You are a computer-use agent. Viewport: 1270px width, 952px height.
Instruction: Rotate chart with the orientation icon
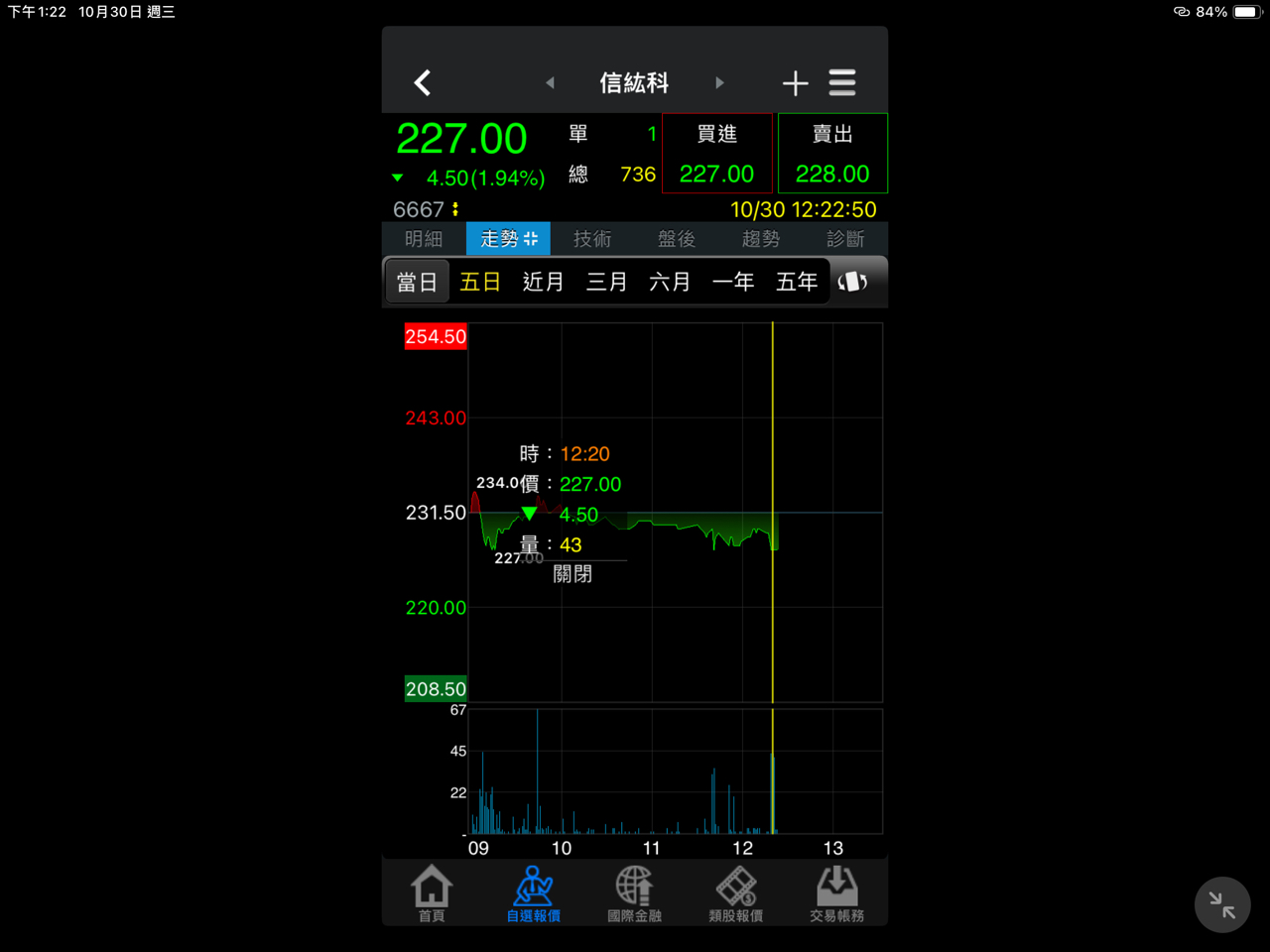[852, 282]
